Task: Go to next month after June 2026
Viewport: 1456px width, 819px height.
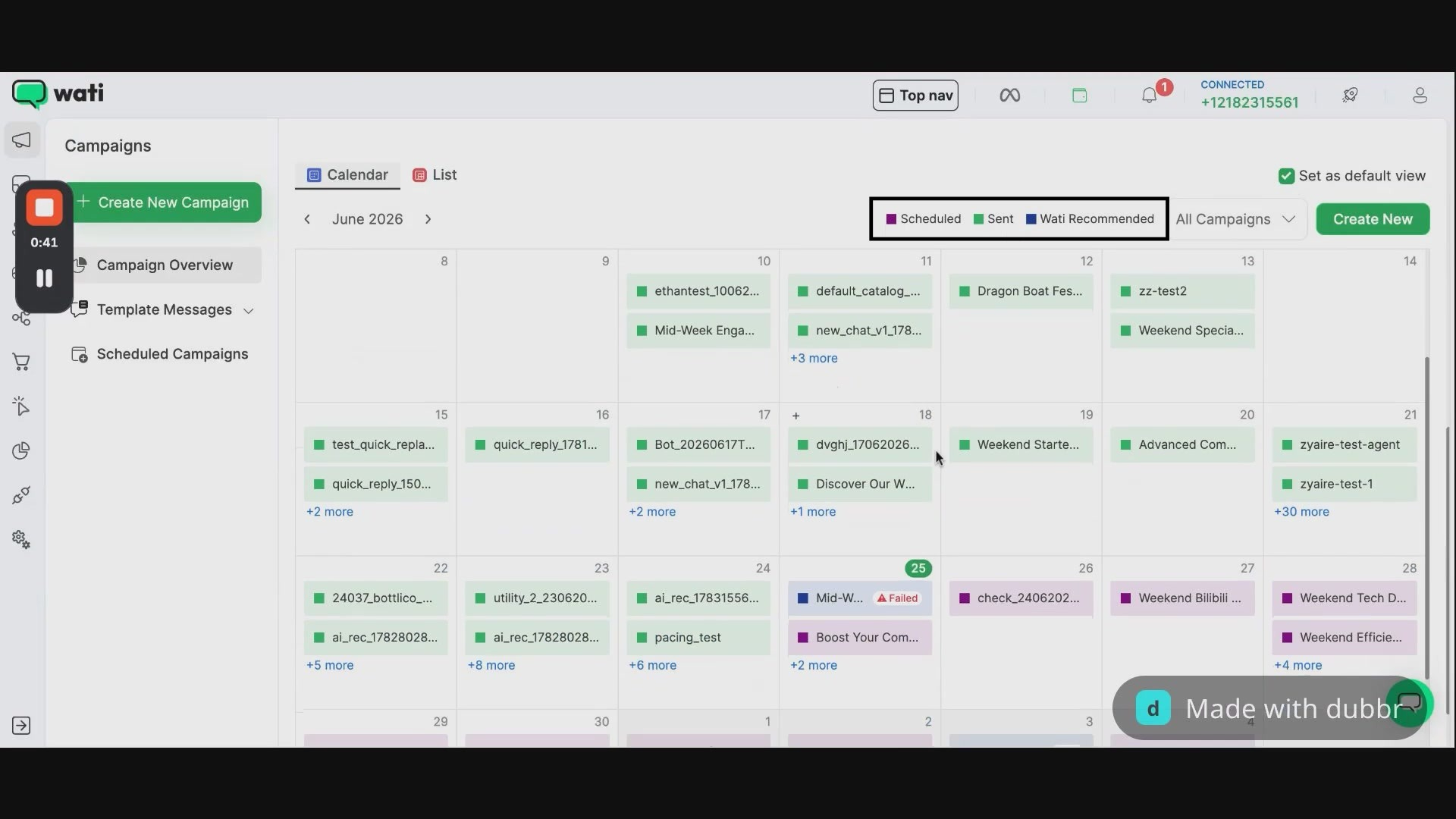Action: pyautogui.click(x=428, y=219)
